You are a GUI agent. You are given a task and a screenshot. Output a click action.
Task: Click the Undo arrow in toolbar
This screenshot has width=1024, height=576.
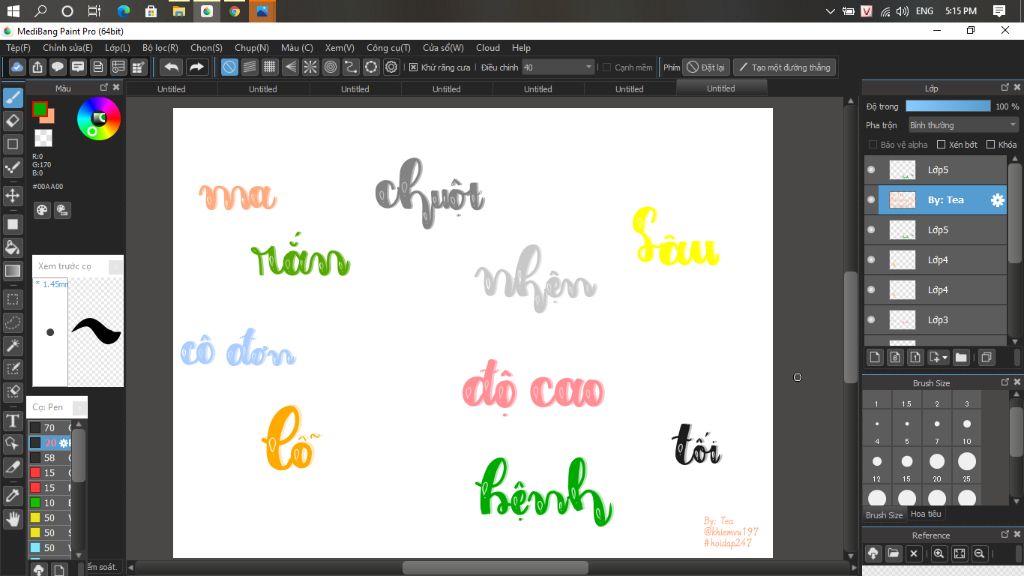point(171,67)
